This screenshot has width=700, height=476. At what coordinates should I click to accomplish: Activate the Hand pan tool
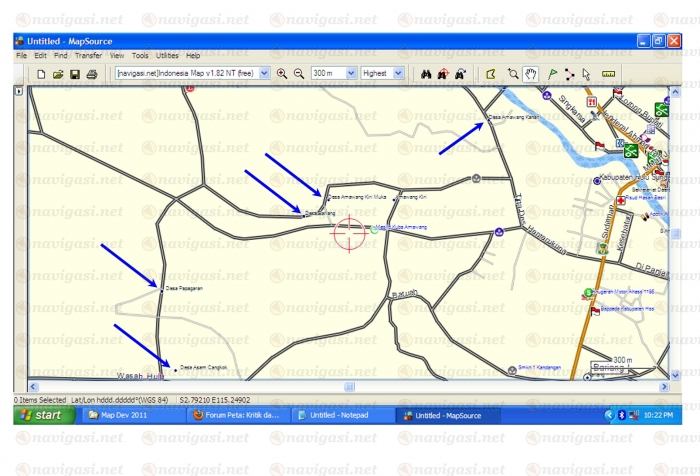pyautogui.click(x=531, y=74)
